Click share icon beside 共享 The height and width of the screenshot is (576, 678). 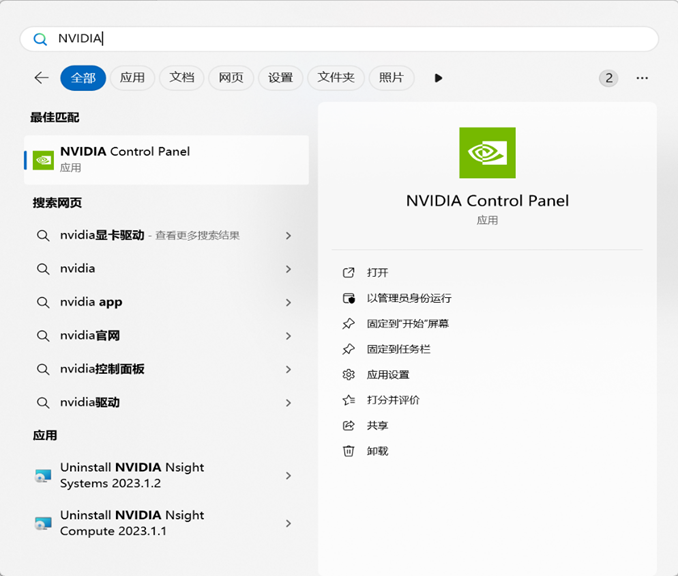tap(349, 426)
